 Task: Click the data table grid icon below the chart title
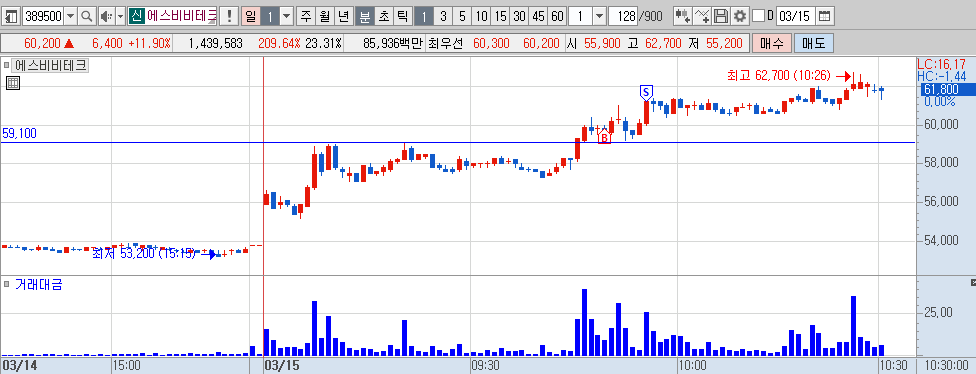click(13, 83)
